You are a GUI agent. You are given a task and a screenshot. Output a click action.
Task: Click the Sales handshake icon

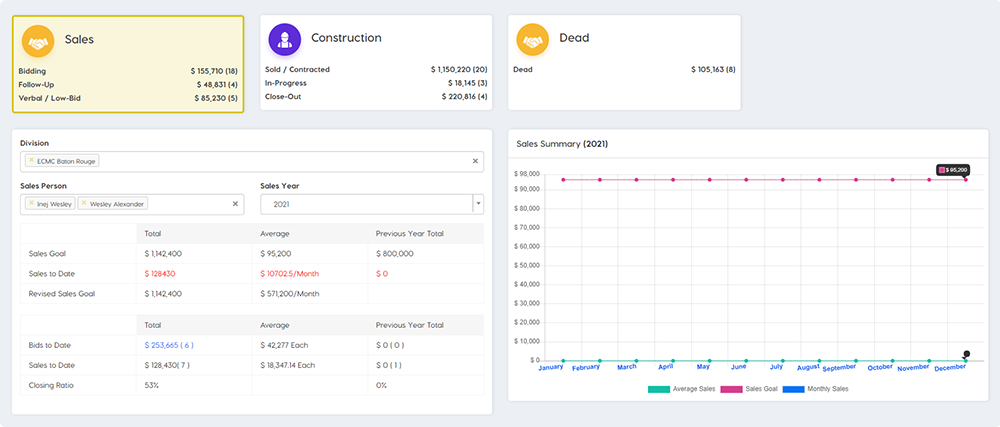39,41
